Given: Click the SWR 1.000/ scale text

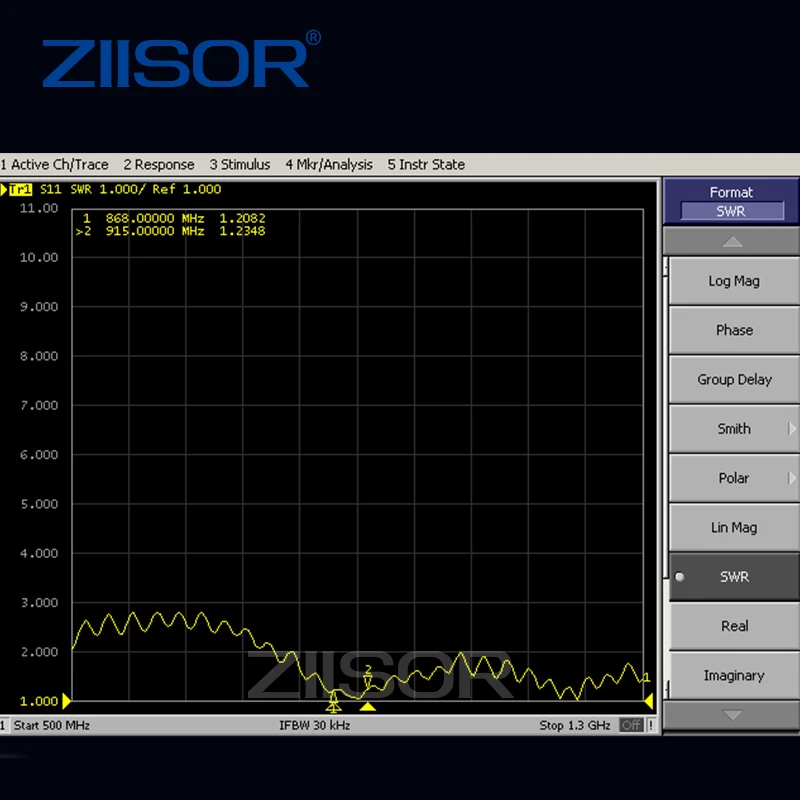Looking at the screenshot, I should (x=108, y=189).
